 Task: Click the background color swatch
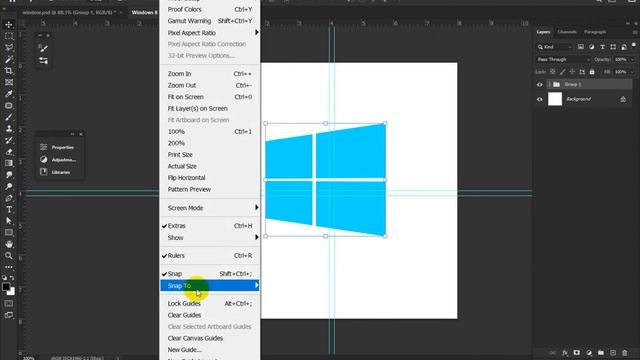point(12,292)
